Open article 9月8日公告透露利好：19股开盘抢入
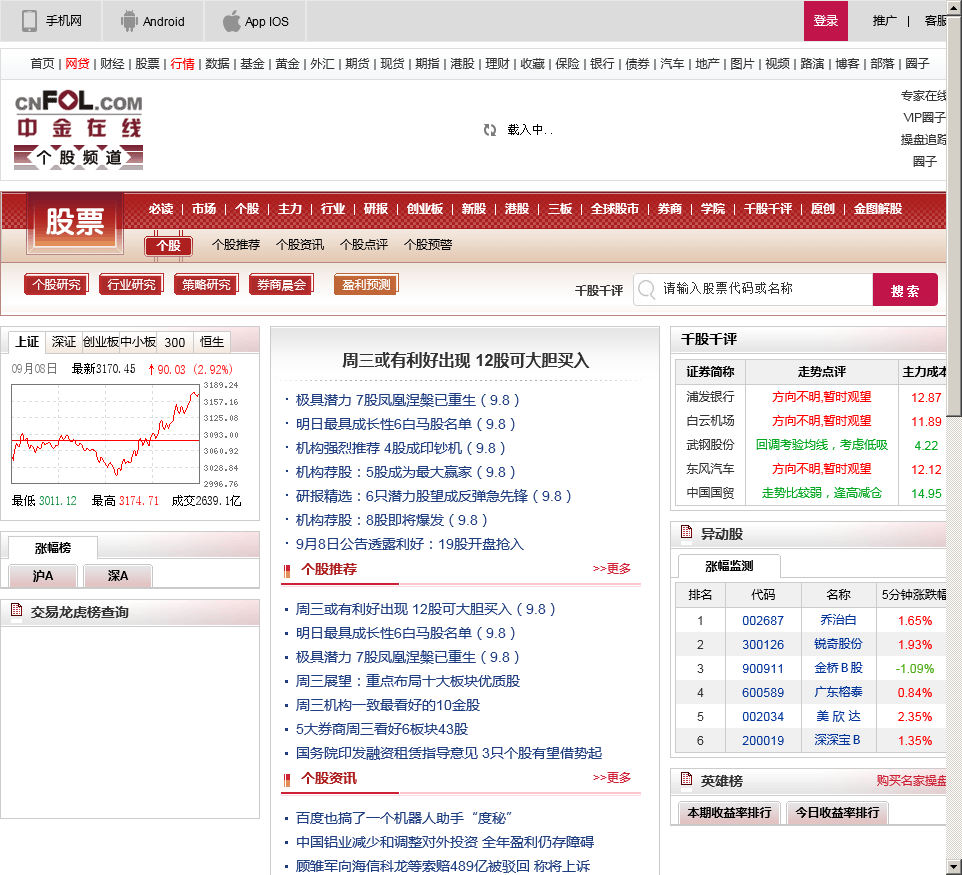The image size is (962, 875). [410, 544]
